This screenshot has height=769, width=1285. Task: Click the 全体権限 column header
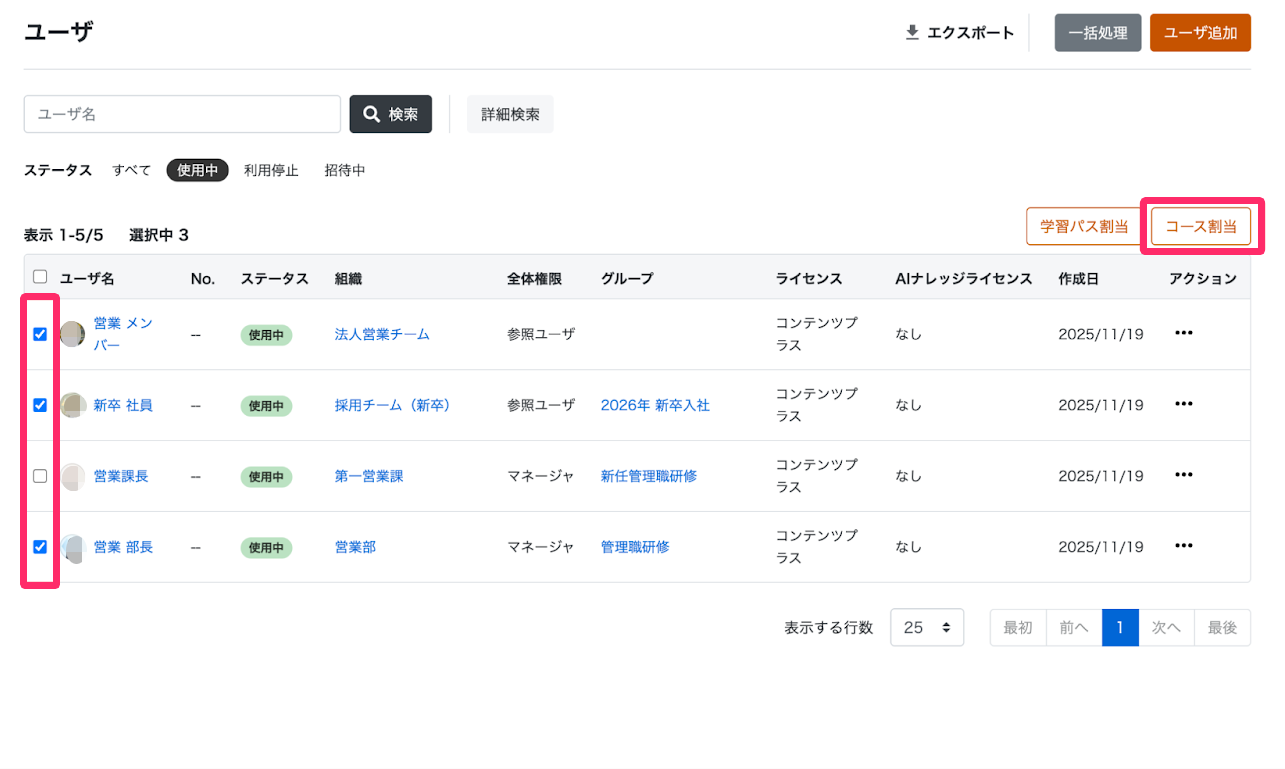[534, 278]
